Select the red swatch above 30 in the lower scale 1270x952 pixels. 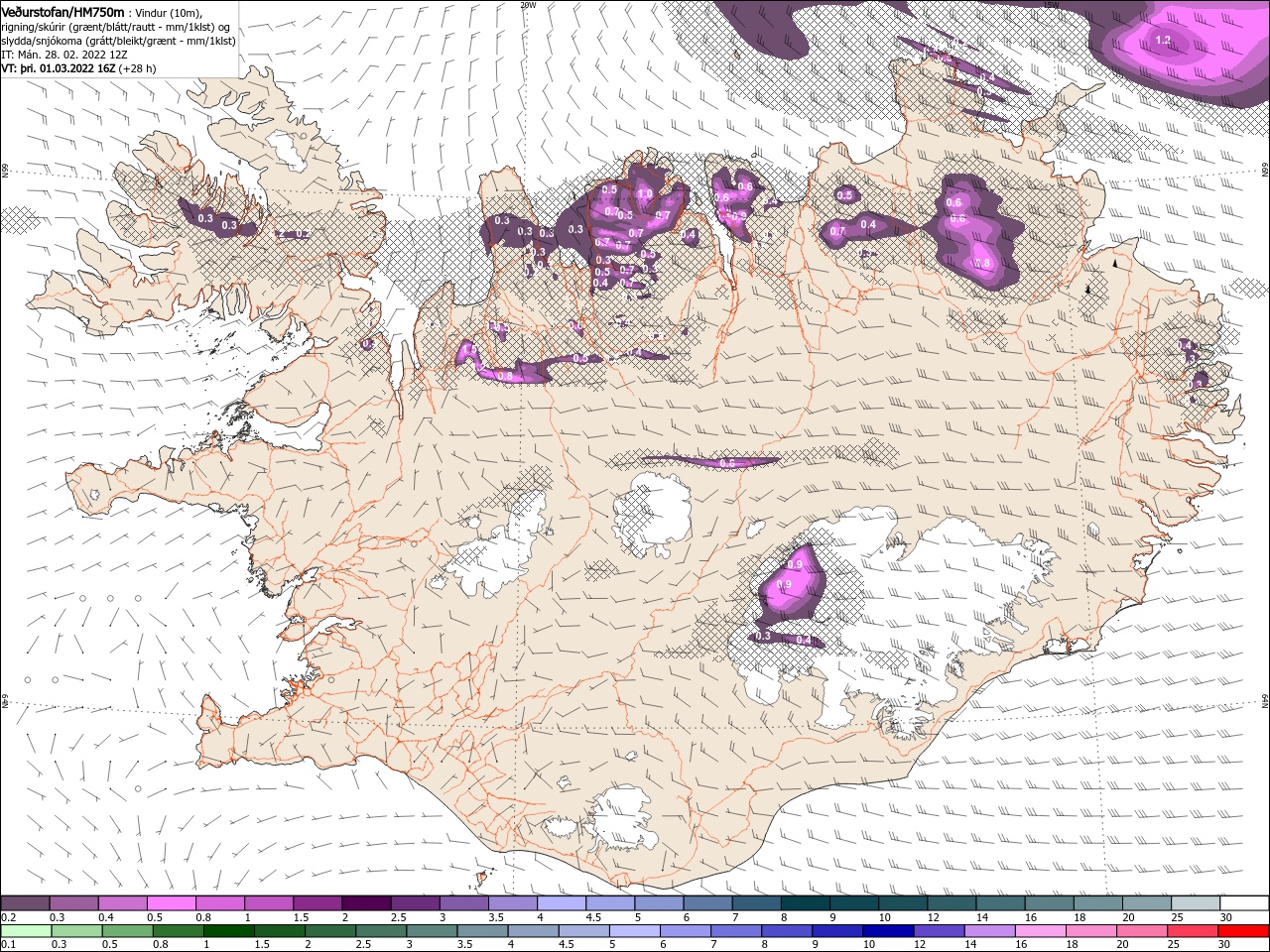(1243, 931)
